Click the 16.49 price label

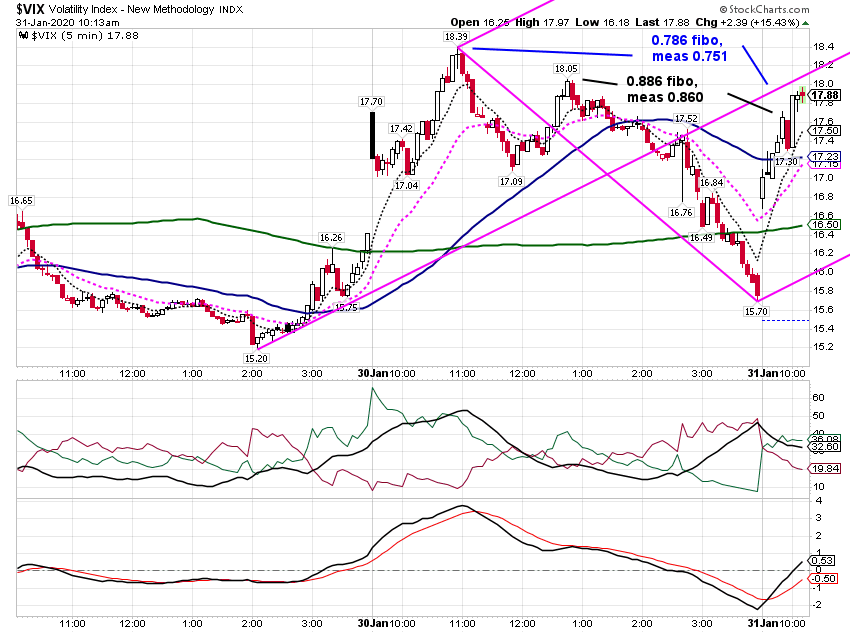pos(701,237)
